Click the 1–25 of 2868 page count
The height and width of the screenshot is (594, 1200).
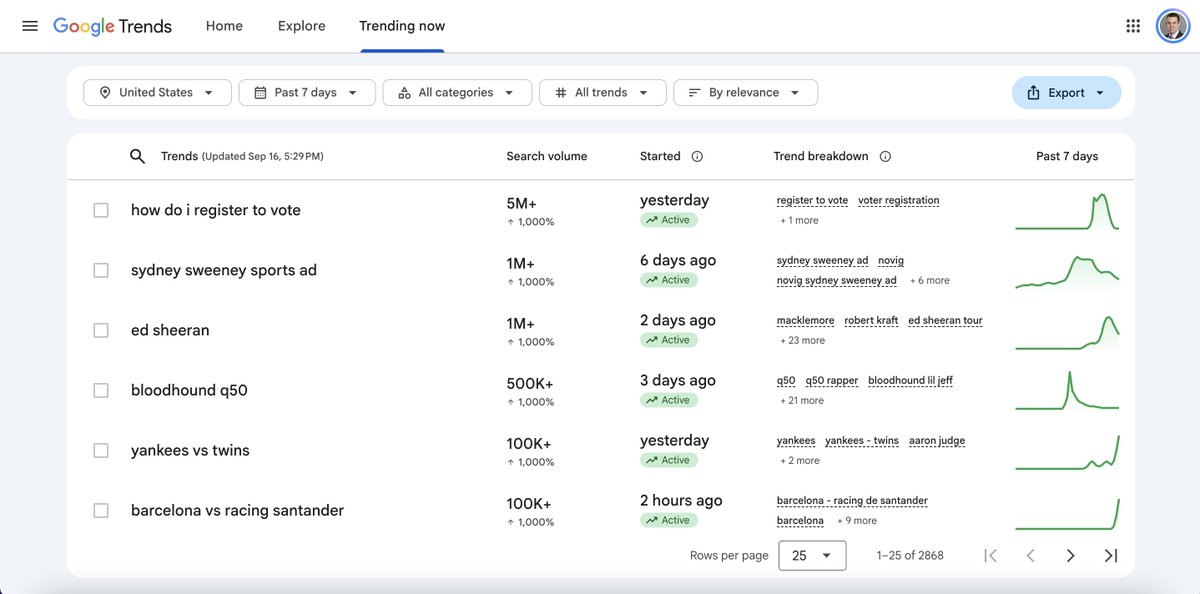coord(910,555)
